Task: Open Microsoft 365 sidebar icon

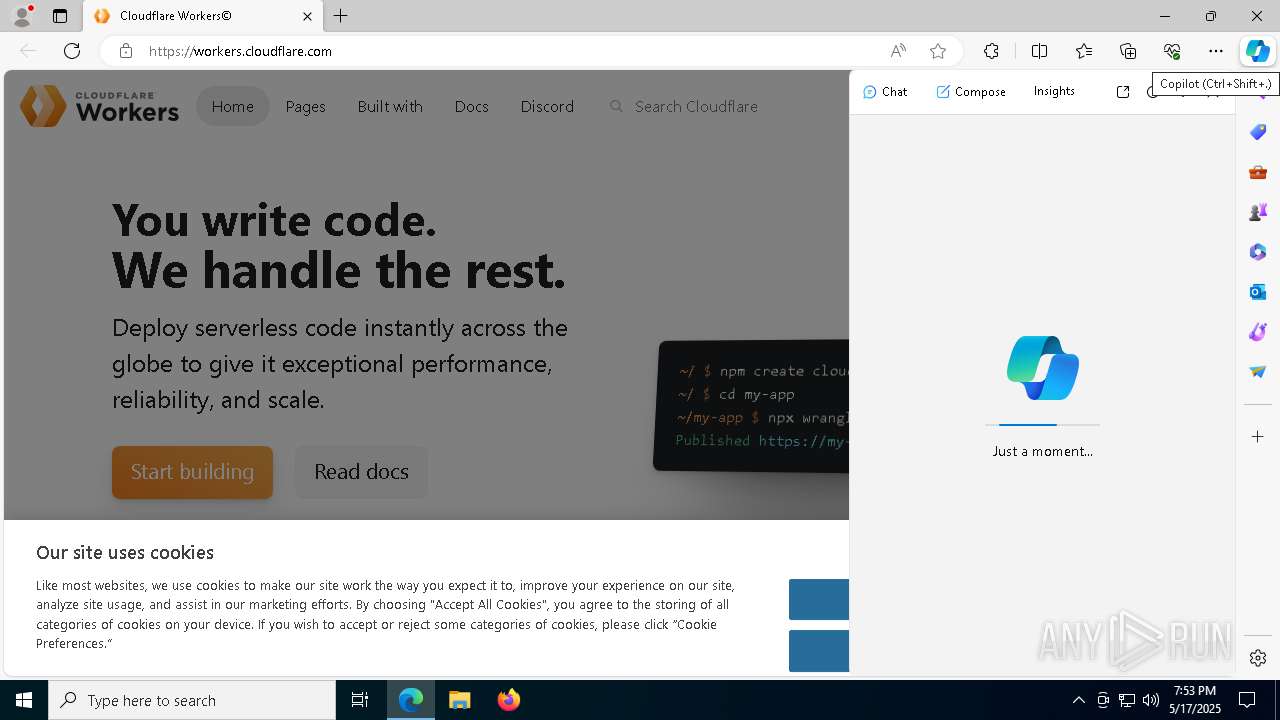Action: point(1258,252)
